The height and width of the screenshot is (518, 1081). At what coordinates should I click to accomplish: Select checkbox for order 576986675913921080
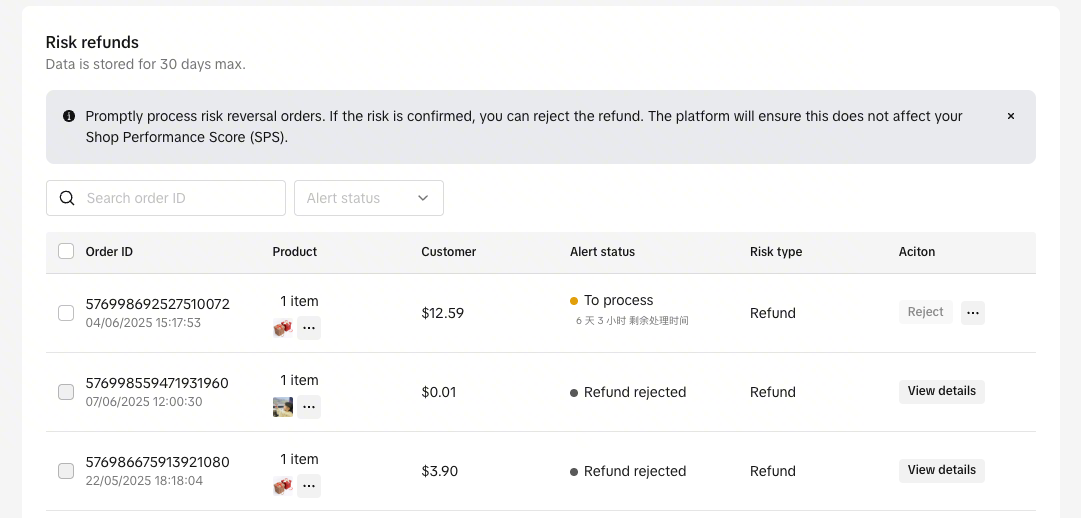[x=66, y=471]
